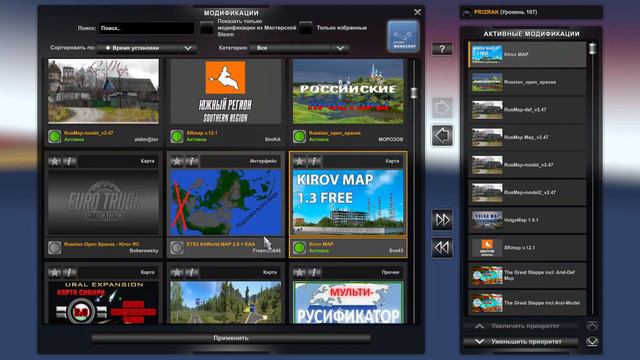Enable the Russian Open Spaces - Kirov RC mod indicator
The image size is (640, 360).
coord(55,247)
